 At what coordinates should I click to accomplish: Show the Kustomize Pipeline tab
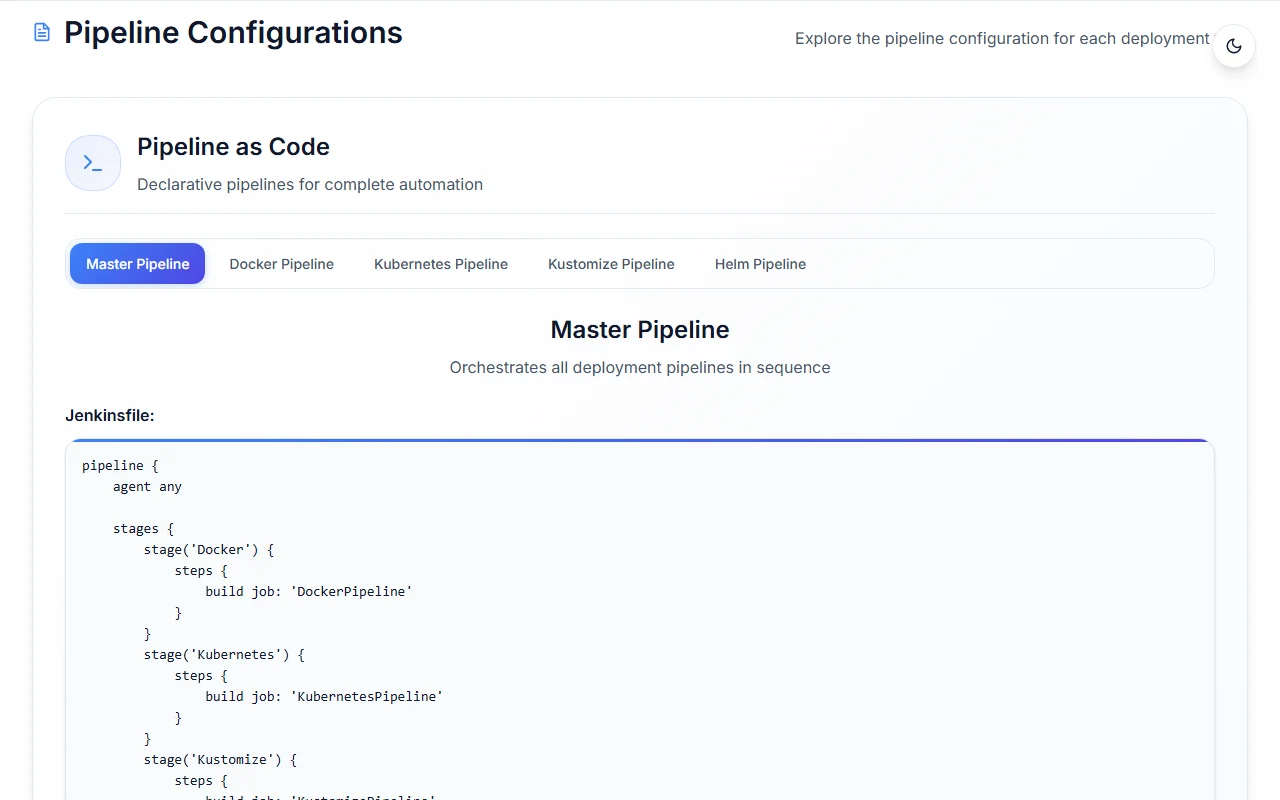tap(611, 264)
